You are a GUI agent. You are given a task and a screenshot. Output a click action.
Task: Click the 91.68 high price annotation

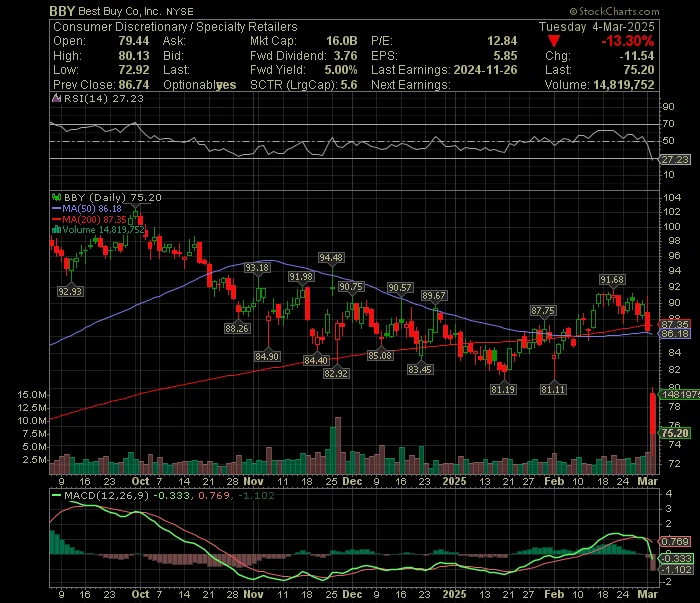(x=612, y=280)
